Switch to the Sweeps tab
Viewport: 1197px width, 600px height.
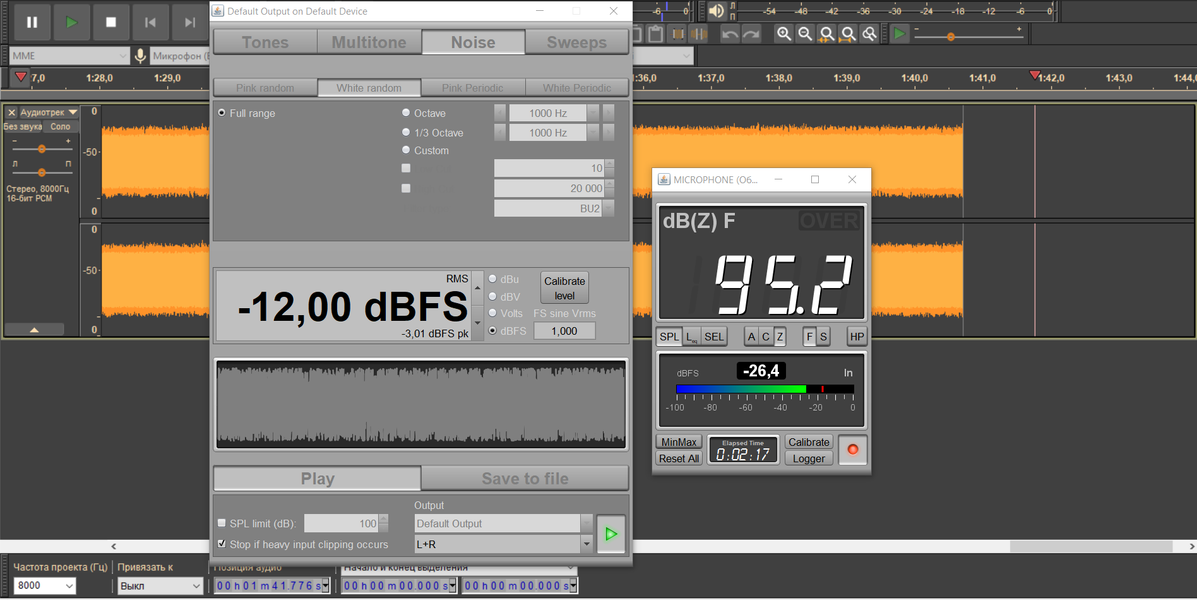[x=576, y=43]
